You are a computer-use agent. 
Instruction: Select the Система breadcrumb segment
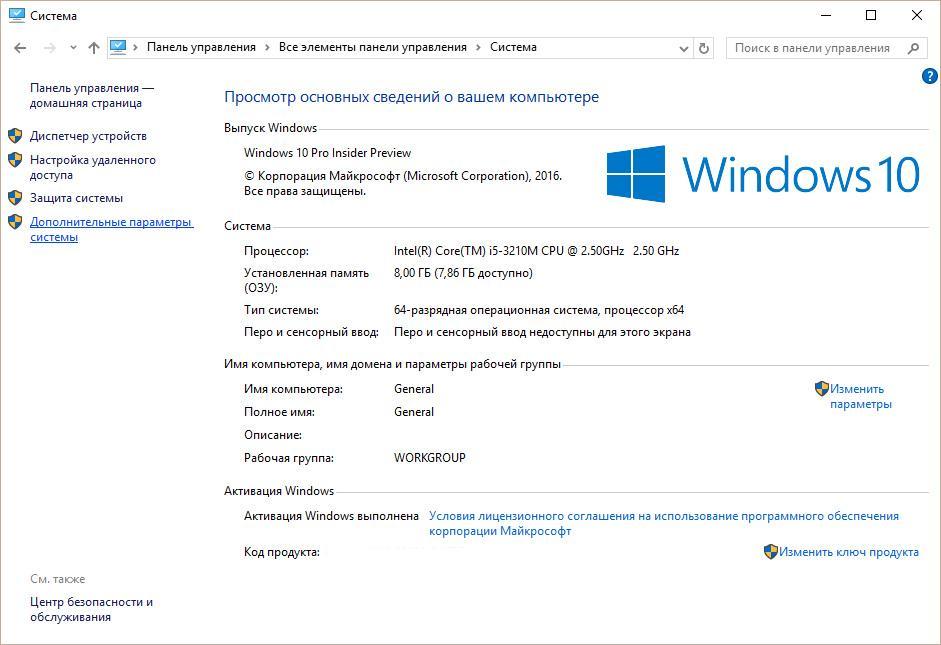point(513,47)
